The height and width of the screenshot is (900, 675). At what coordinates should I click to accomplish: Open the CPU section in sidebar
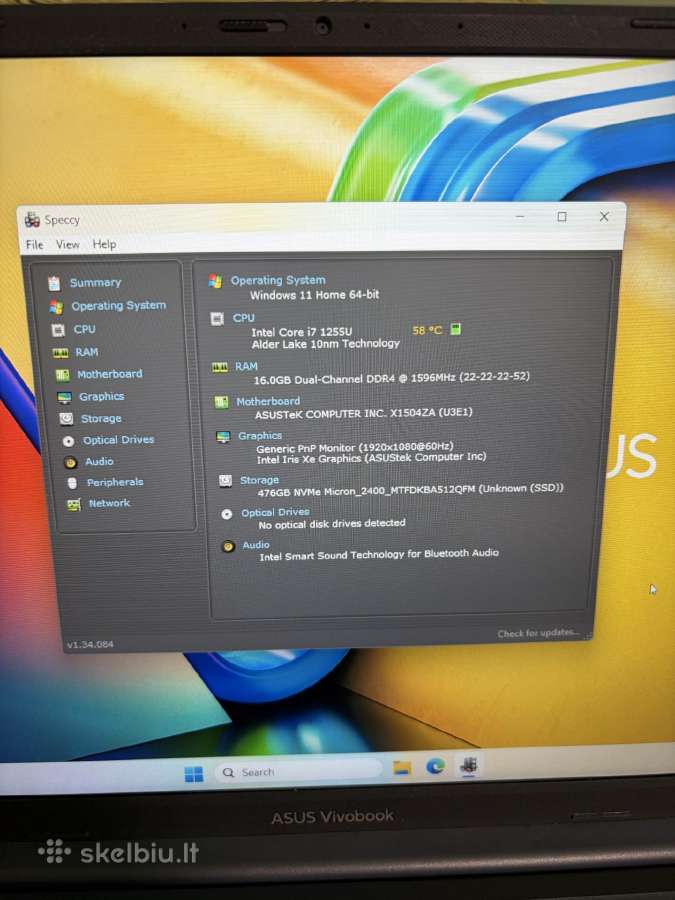pyautogui.click(x=84, y=329)
